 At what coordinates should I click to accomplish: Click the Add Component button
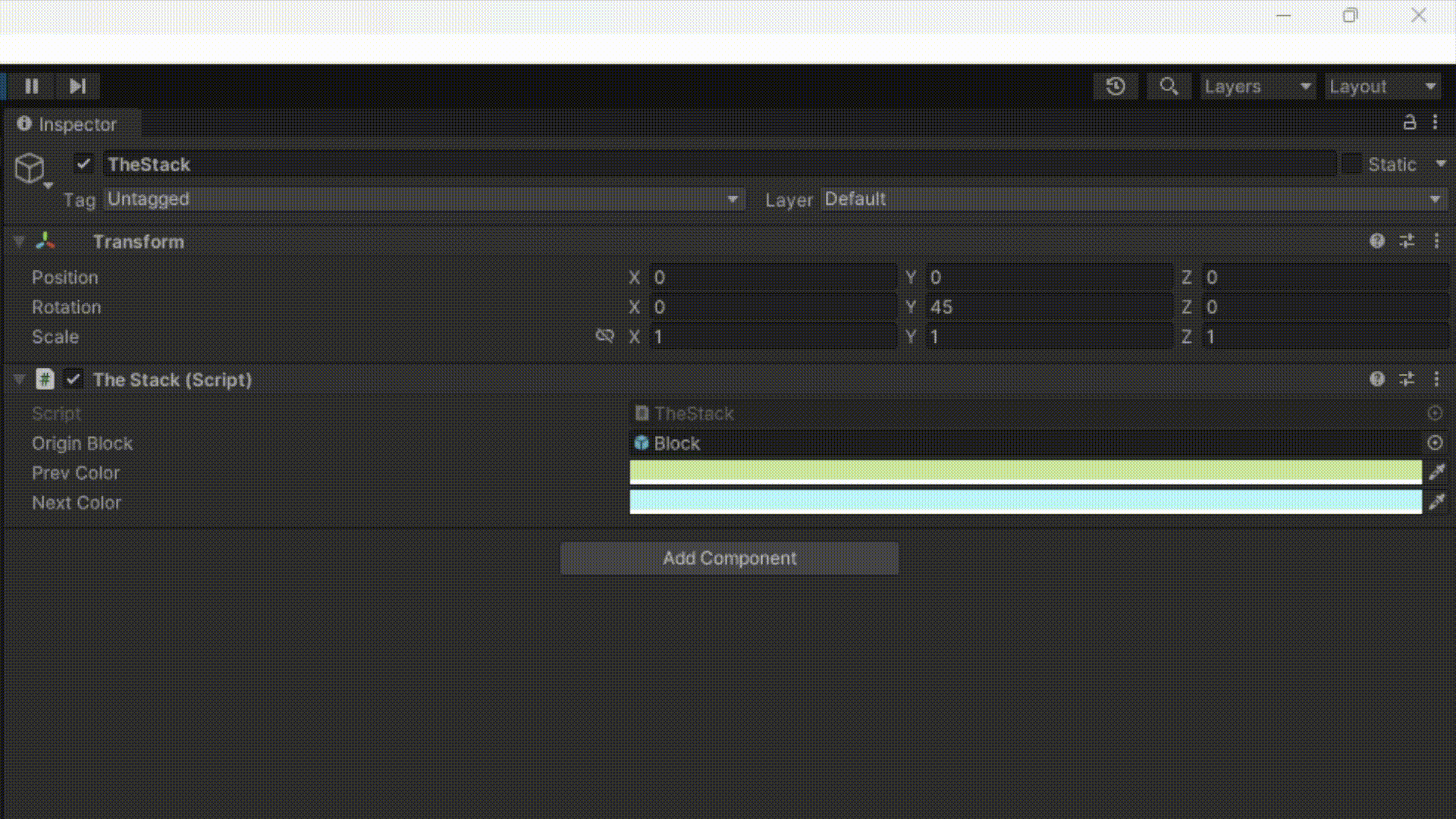pos(730,558)
